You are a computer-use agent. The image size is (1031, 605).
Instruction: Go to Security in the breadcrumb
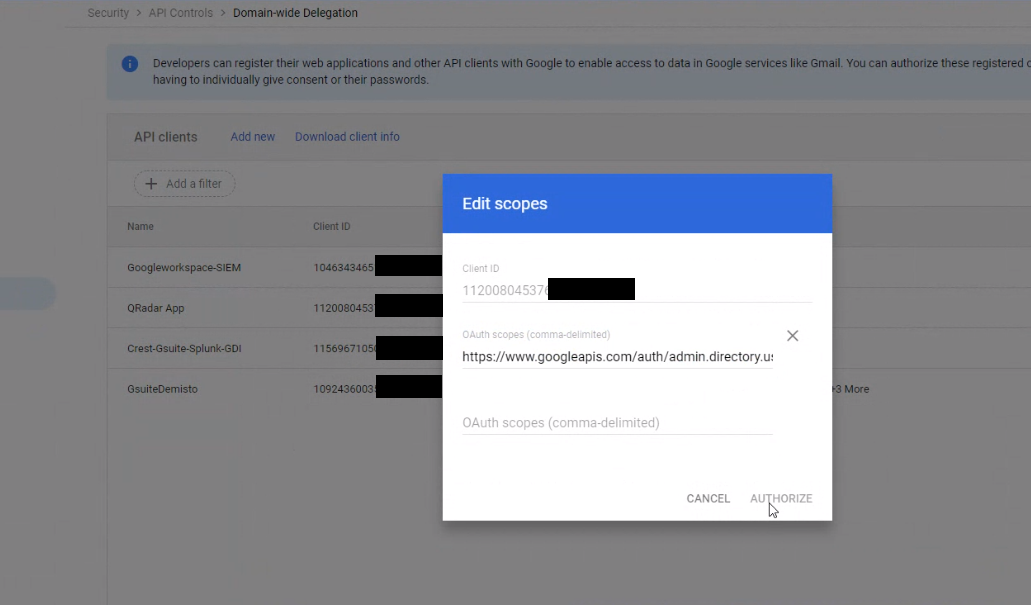108,13
